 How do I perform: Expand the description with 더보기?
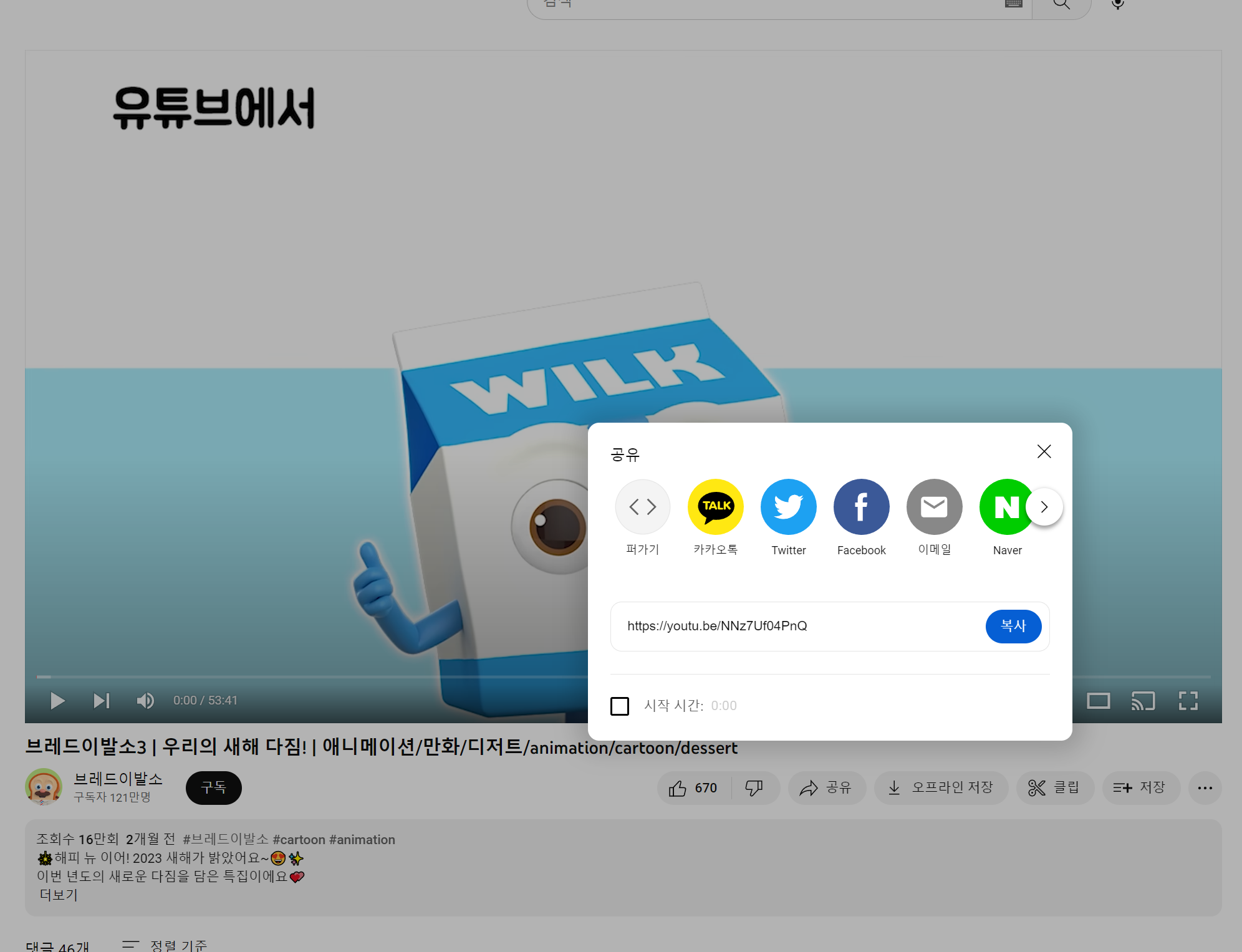click(58, 895)
